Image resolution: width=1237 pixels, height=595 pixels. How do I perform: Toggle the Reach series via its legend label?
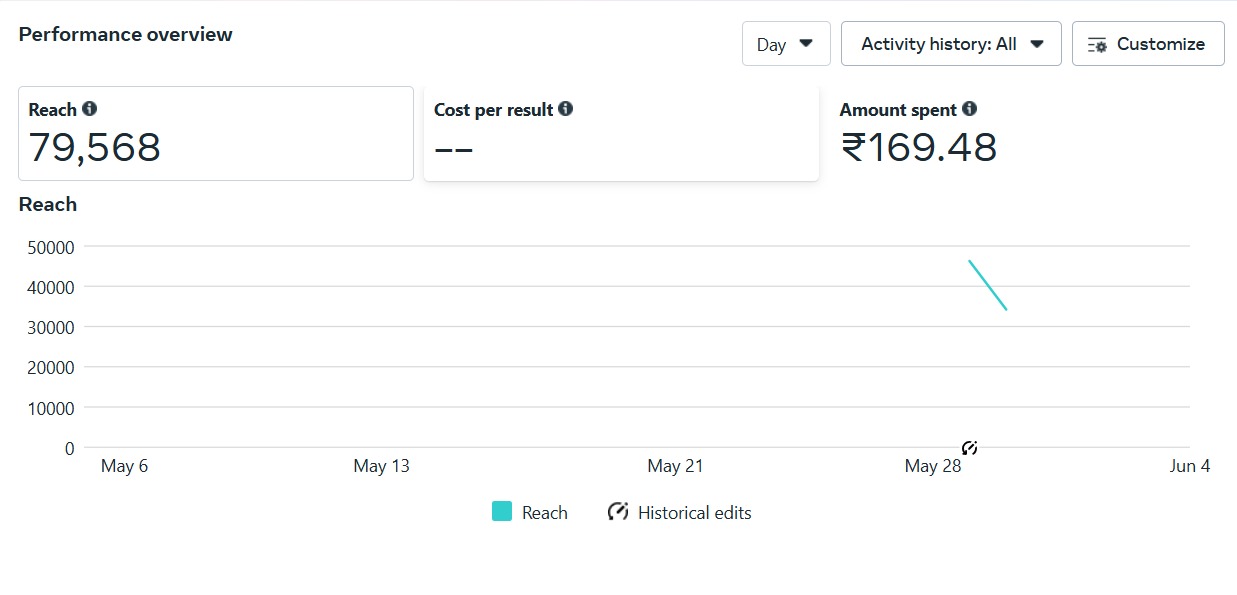[544, 513]
